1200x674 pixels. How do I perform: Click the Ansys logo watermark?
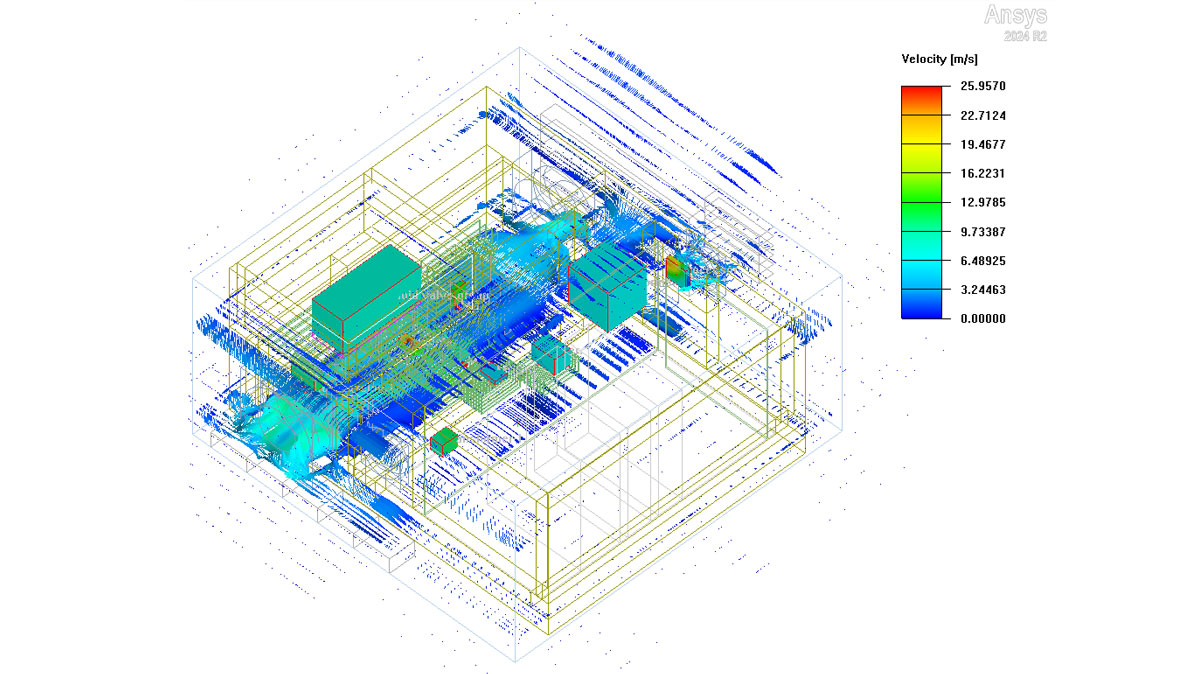click(x=1016, y=15)
